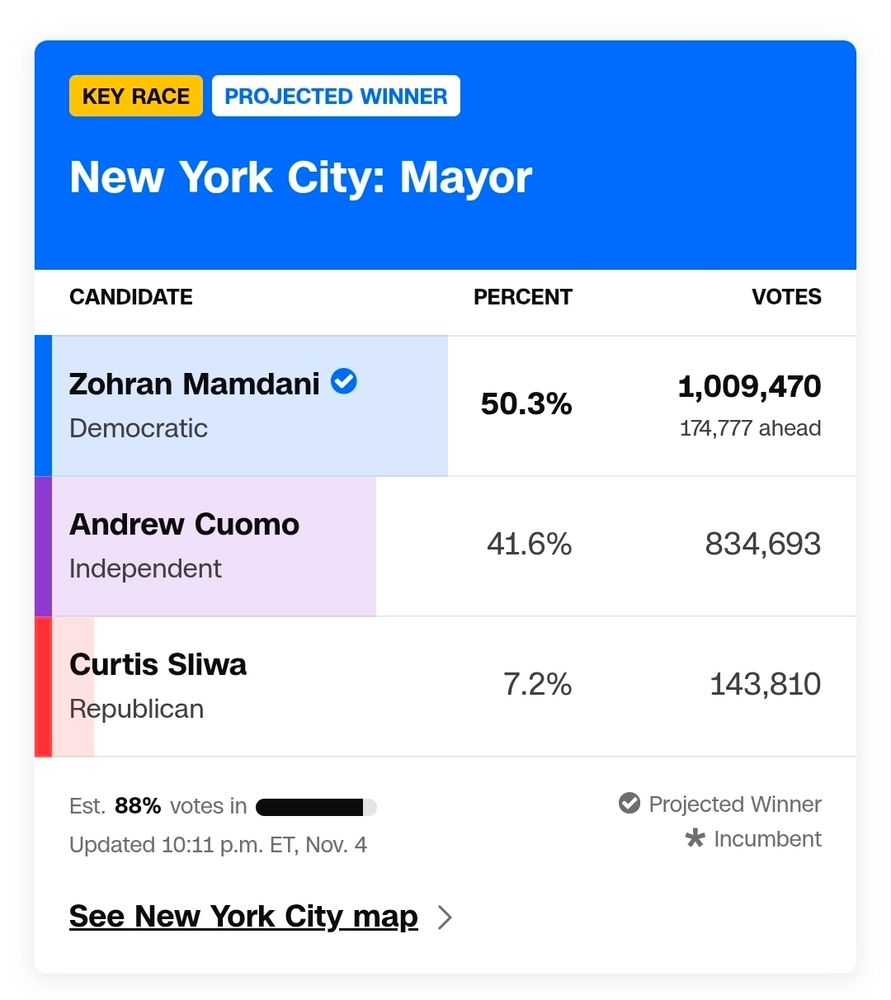The width and height of the screenshot is (891, 1000).
Task: Click the chevron next to See New York City map
Action: pyautogui.click(x=446, y=917)
